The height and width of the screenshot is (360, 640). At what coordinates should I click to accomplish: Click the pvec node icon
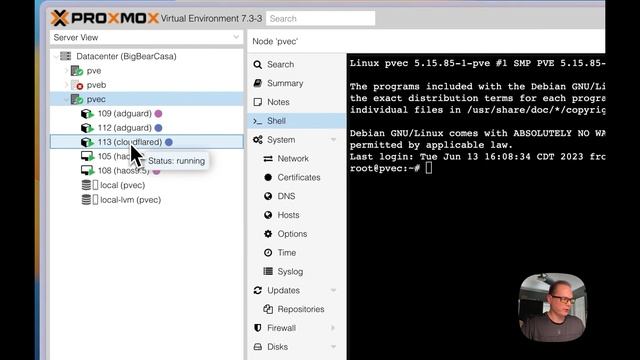[77, 99]
